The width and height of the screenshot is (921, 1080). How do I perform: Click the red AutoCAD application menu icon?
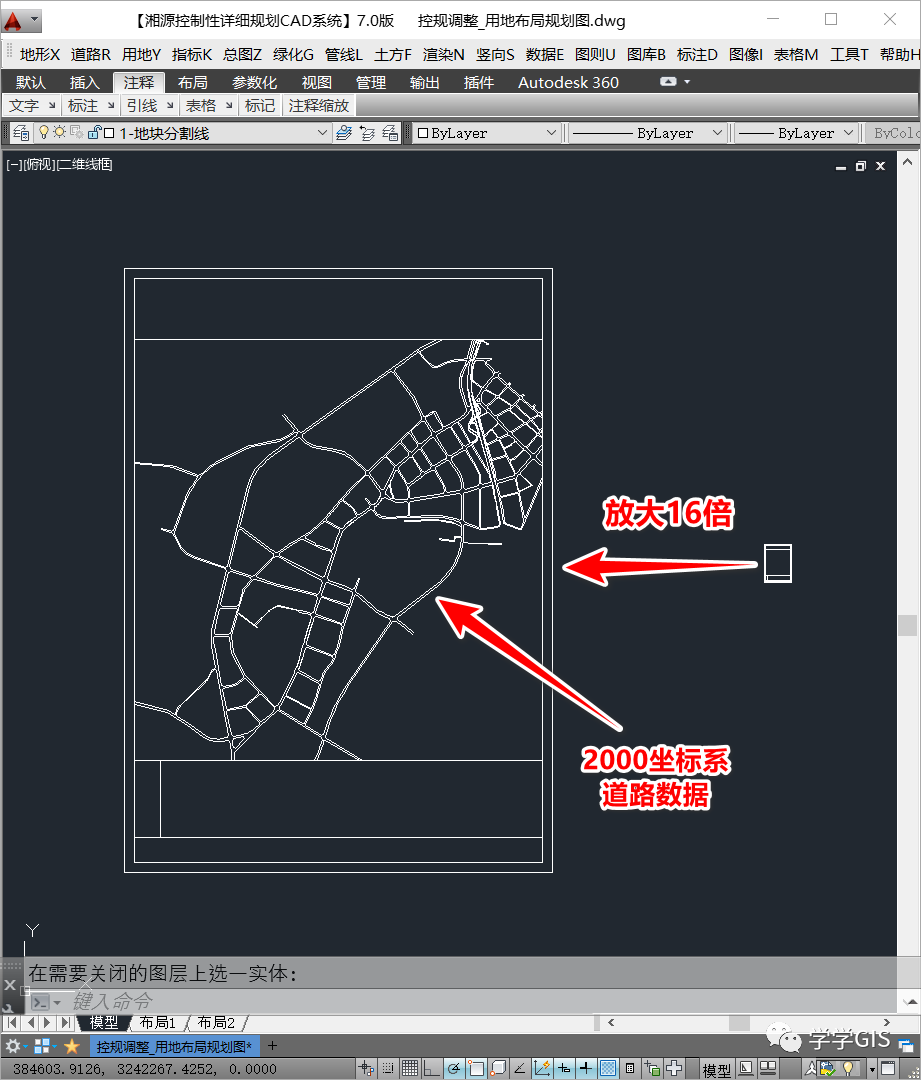[x=13, y=19]
